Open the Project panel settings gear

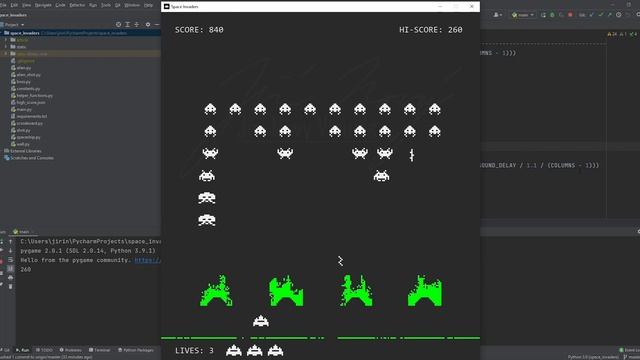coord(148,24)
